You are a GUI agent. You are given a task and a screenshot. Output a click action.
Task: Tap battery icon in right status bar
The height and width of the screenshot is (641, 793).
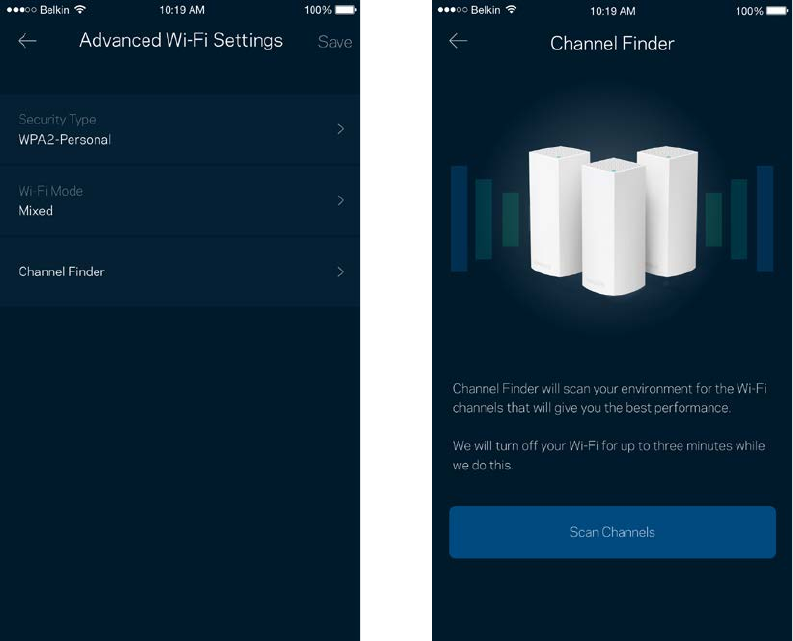(777, 10)
